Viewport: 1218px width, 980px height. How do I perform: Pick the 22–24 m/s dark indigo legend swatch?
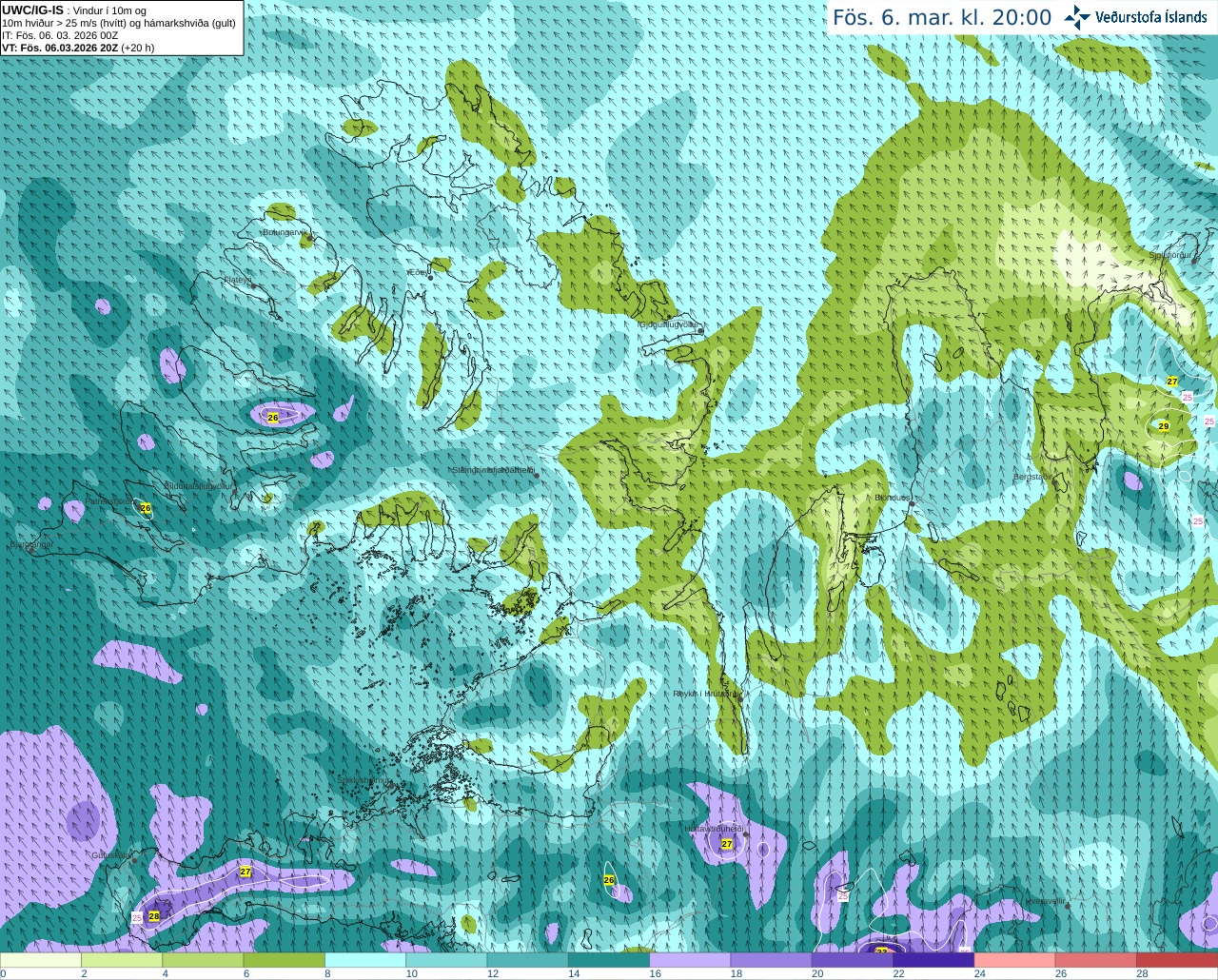click(x=934, y=960)
